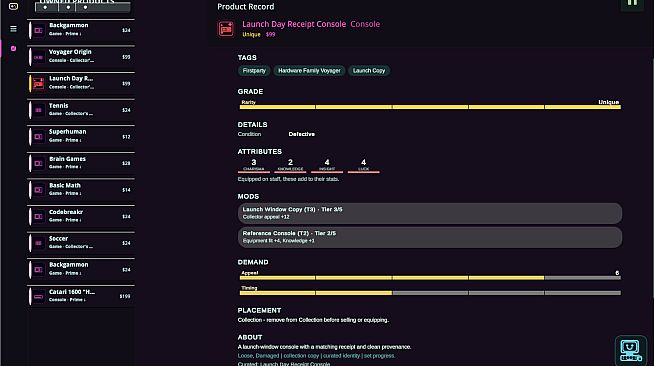Click the smiling computer assistant icon
The width and height of the screenshot is (654, 366).
coord(630,351)
